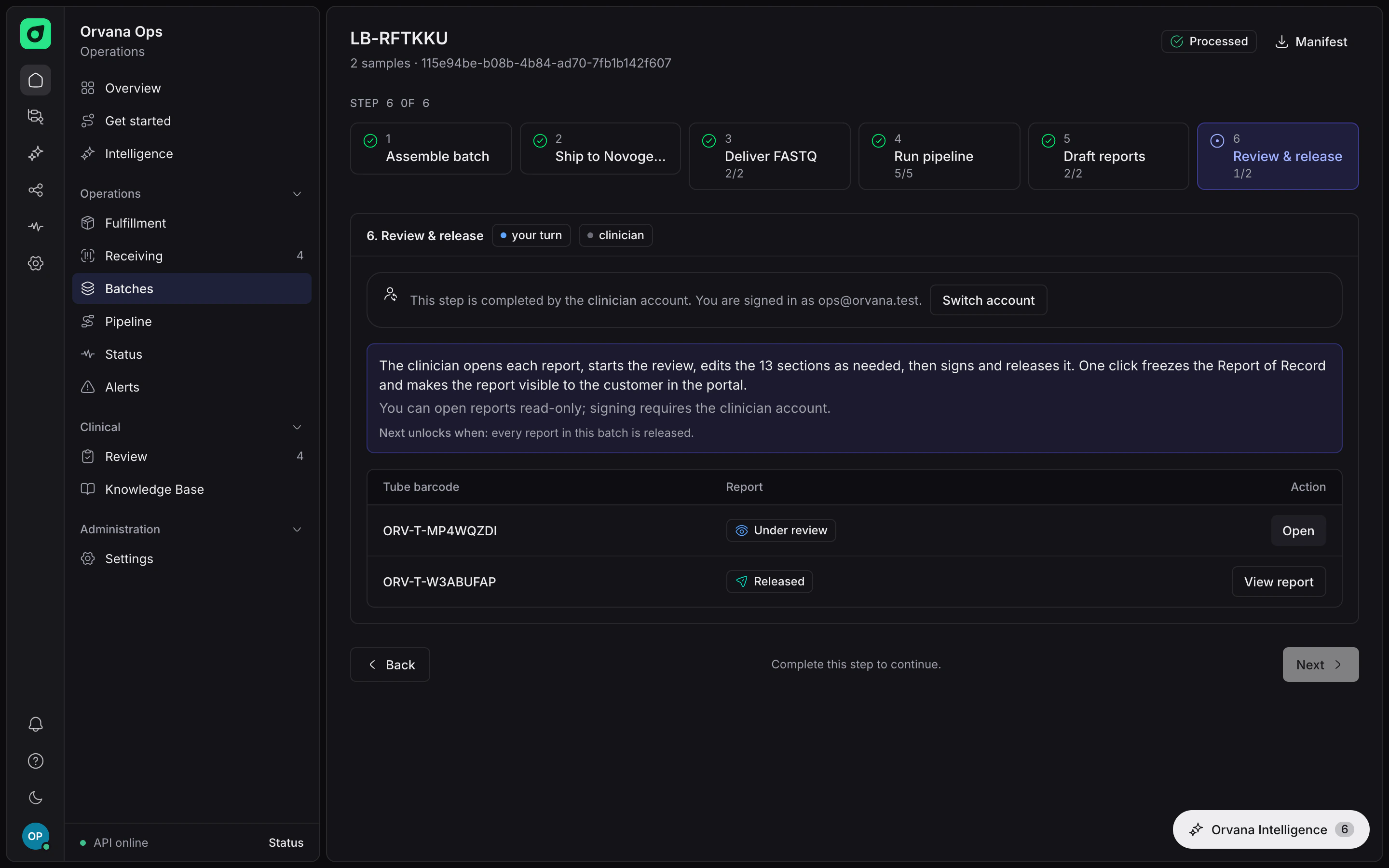This screenshot has height=868, width=1389.
Task: Click the Orvana green logo icon
Action: coord(36,34)
